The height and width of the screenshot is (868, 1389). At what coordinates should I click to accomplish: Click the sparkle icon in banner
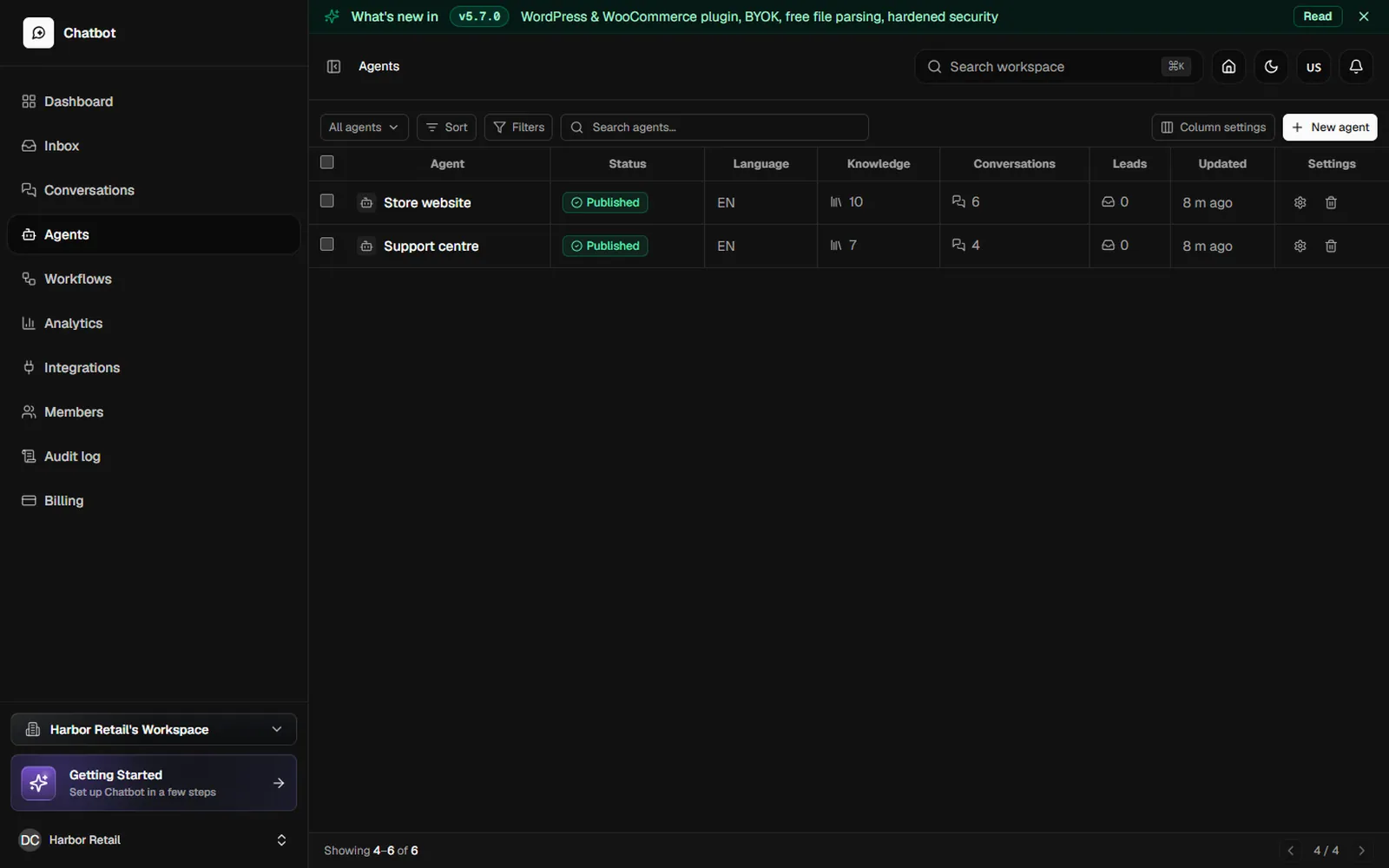click(332, 16)
